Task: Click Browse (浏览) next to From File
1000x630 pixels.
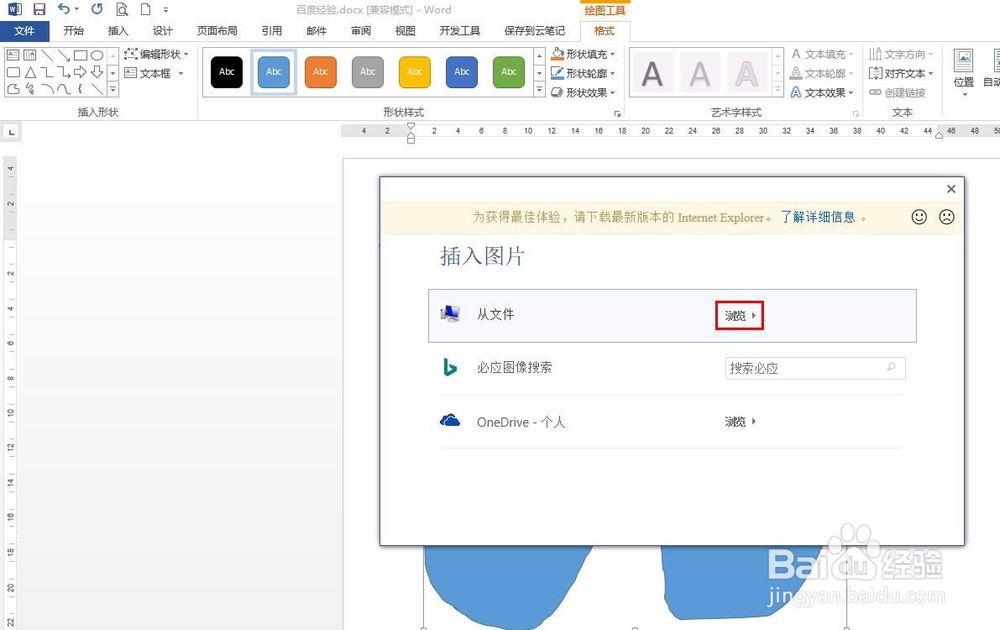Action: [x=740, y=315]
